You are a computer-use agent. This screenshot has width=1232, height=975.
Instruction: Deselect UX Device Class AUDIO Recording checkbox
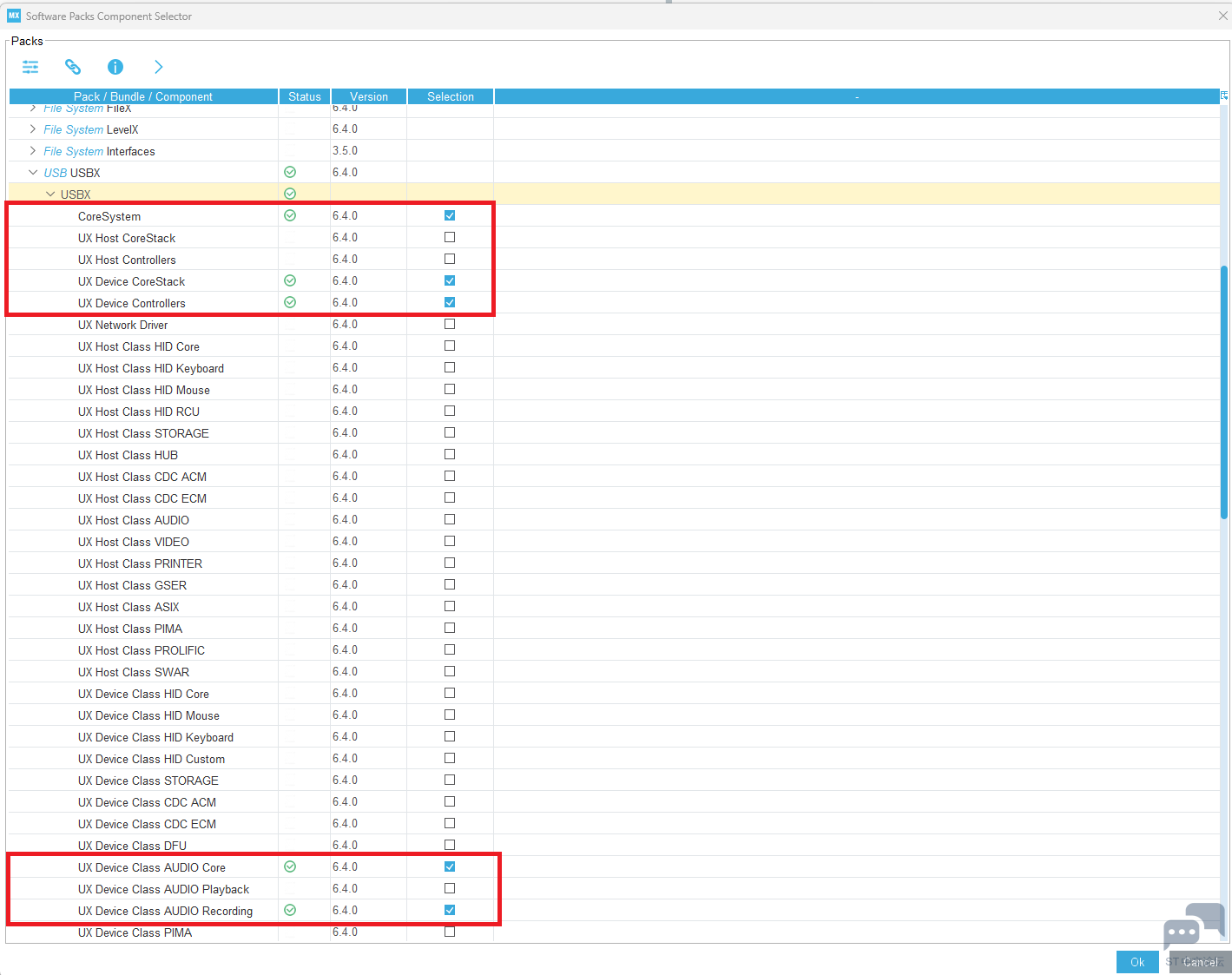click(450, 910)
